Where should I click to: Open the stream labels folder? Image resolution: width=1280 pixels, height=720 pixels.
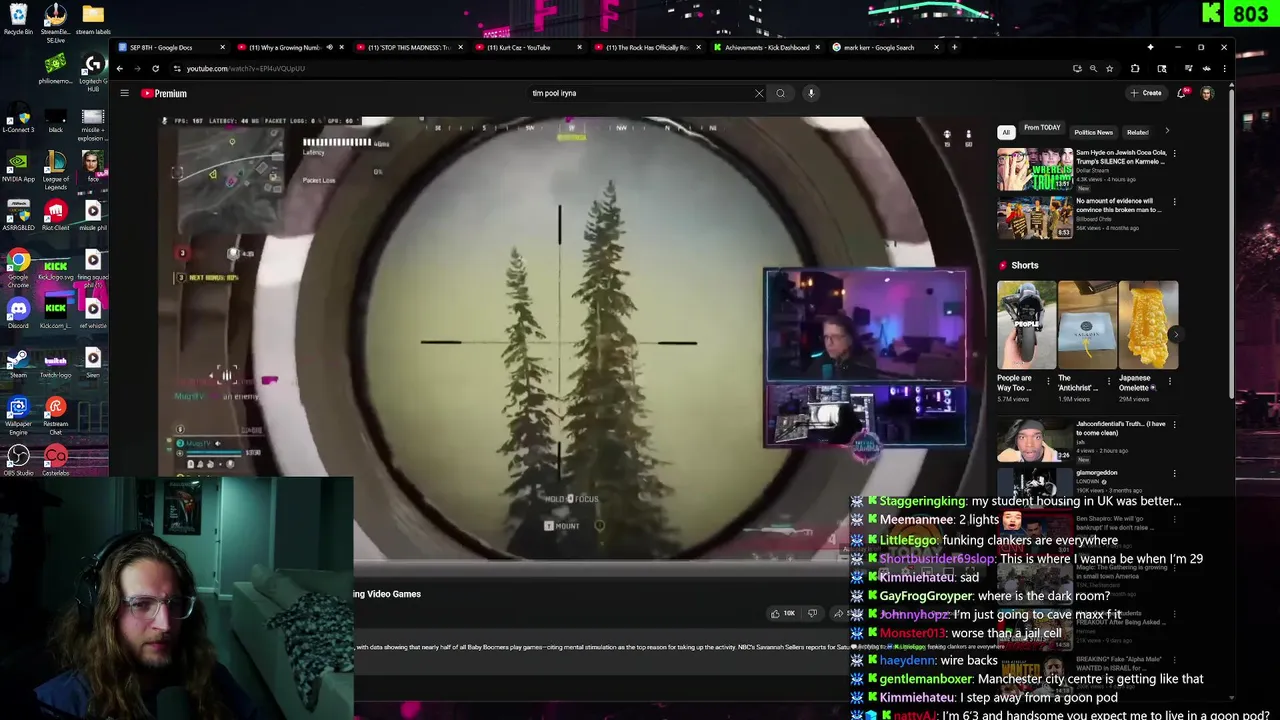click(93, 19)
